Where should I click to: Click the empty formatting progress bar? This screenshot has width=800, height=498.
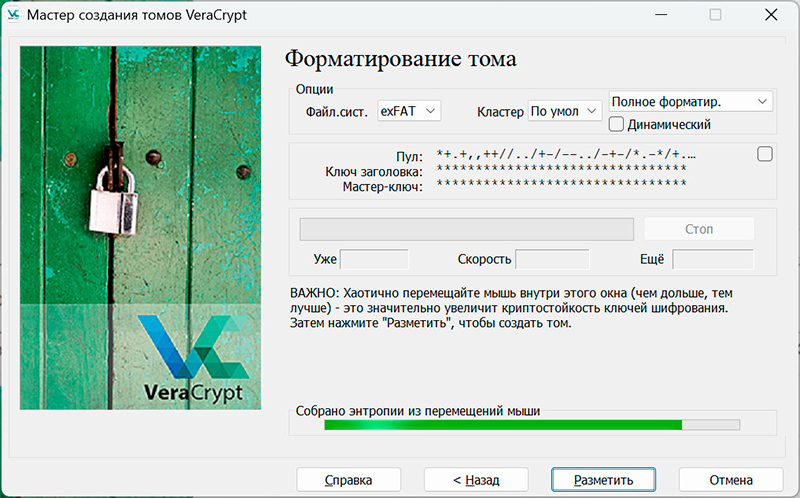[x=466, y=229]
